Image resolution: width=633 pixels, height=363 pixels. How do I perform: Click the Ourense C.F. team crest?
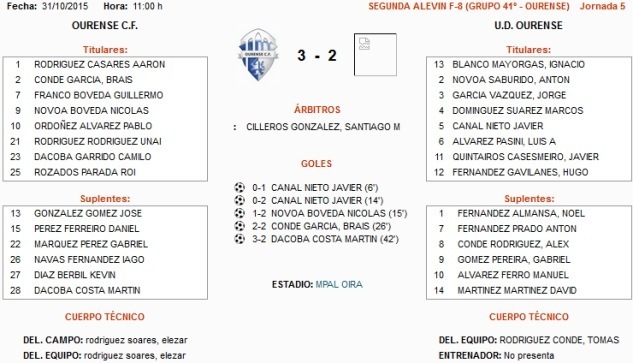[x=258, y=55]
